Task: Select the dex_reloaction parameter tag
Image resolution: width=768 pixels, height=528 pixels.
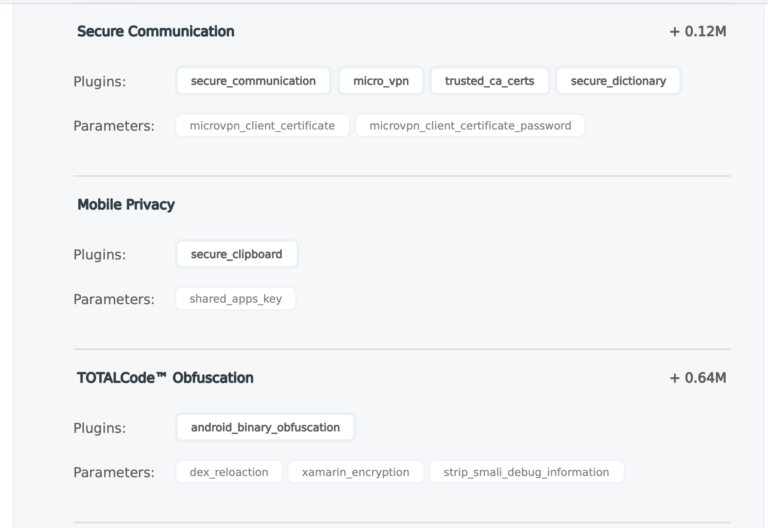Action: 229,472
